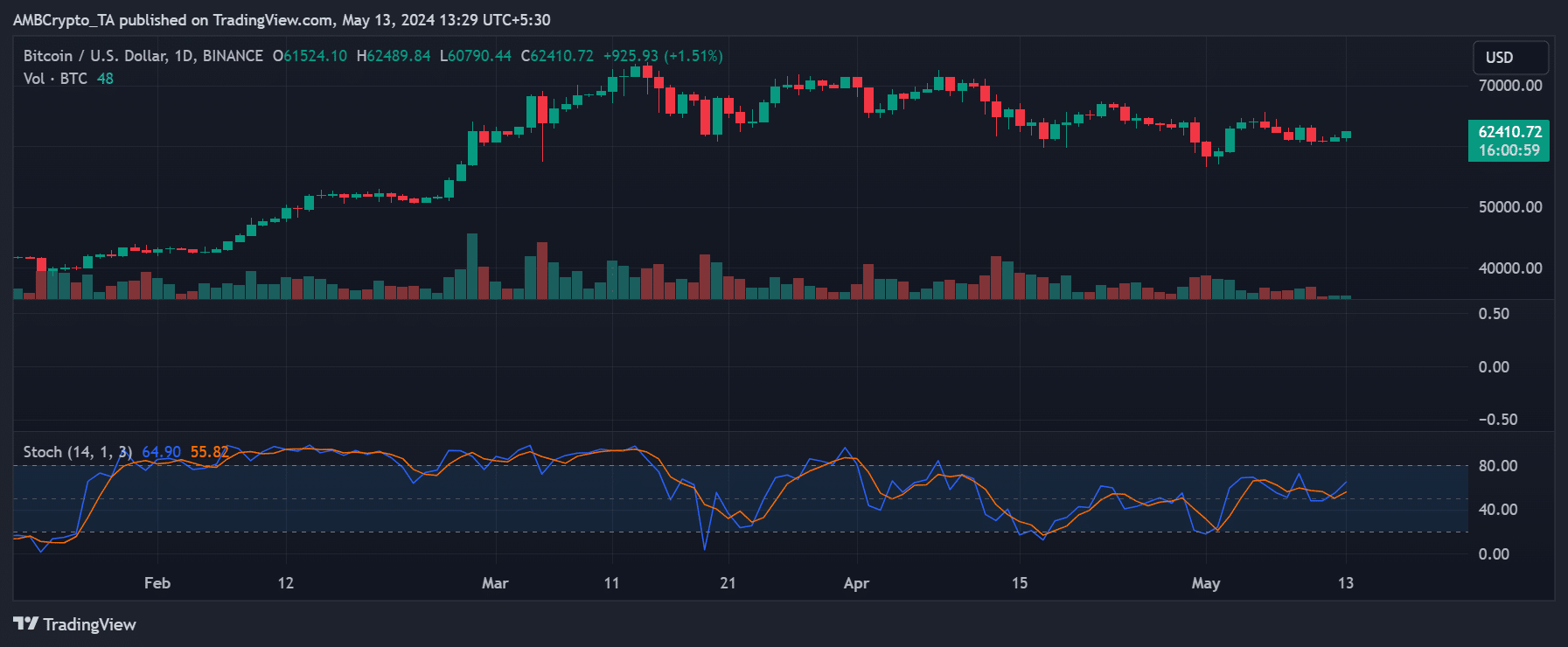Viewport: 1568px width, 647px height.
Task: Click the change value +925.93 (+1.51%)
Action: (x=663, y=56)
